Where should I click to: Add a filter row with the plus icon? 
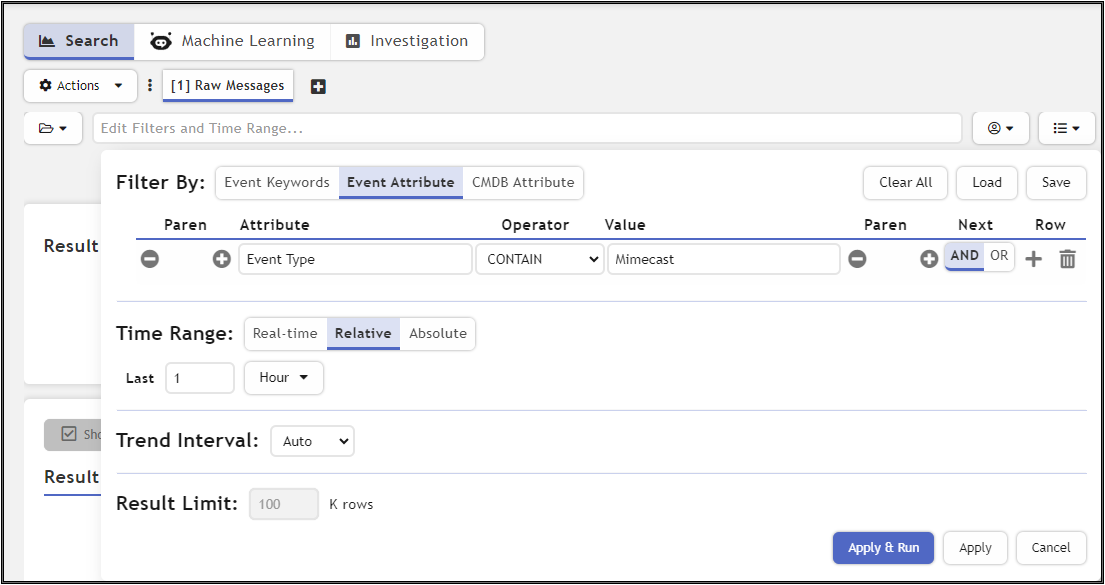[1034, 259]
